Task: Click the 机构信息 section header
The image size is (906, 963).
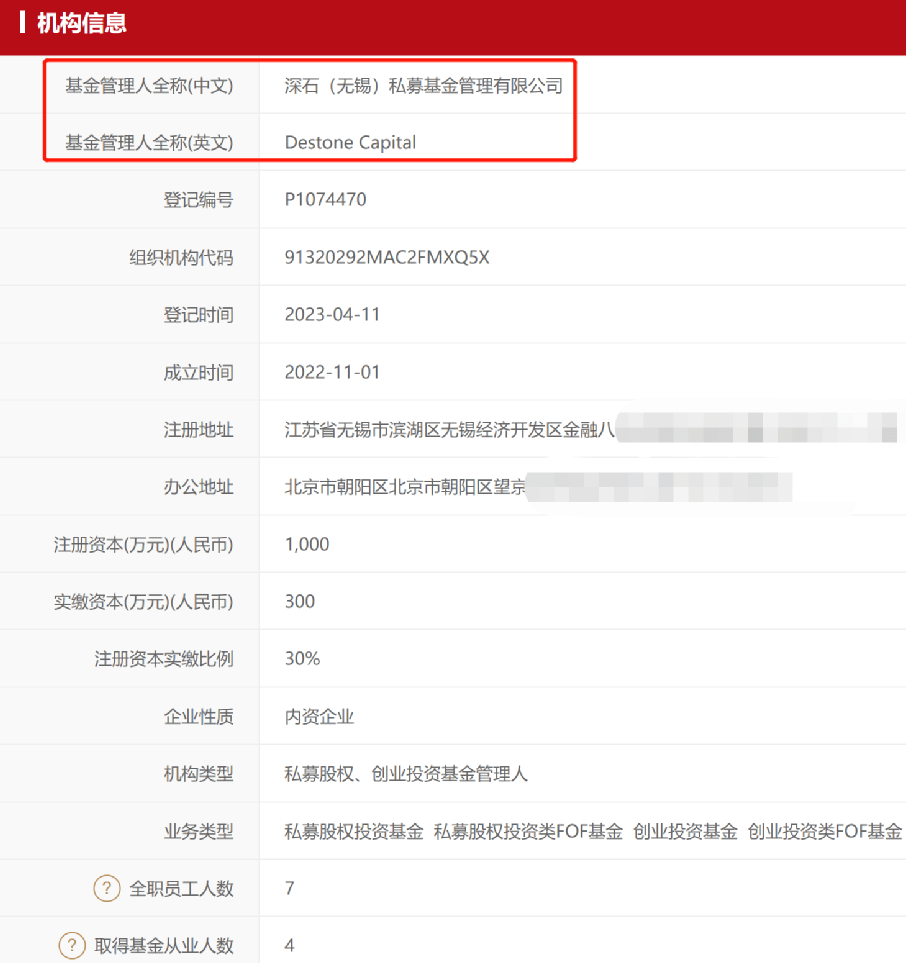Action: pyautogui.click(x=81, y=23)
